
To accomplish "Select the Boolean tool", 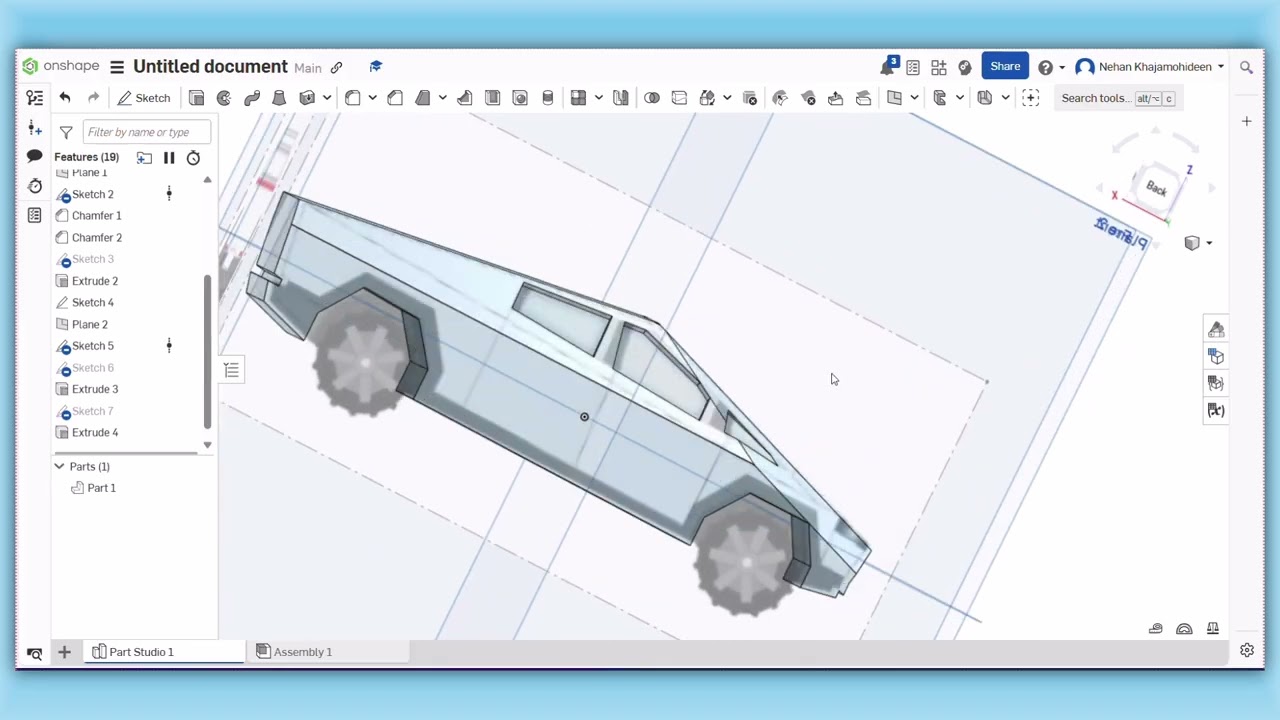I will pos(652,98).
